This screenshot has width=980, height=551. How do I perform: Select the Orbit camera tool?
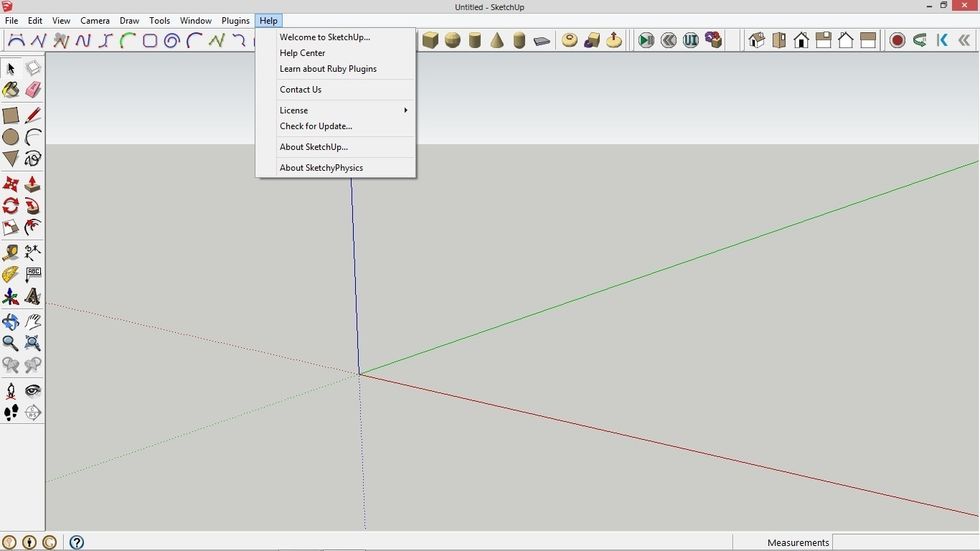pos(11,322)
